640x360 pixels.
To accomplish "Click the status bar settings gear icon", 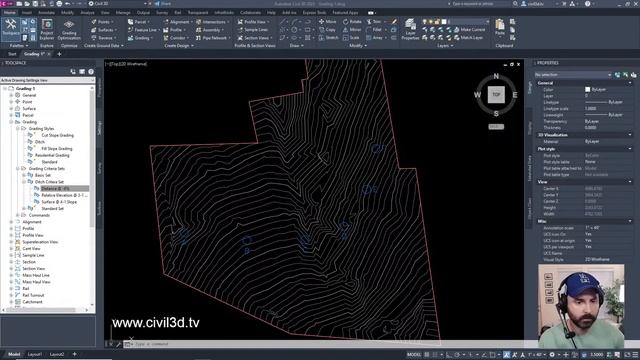I will click(552, 355).
